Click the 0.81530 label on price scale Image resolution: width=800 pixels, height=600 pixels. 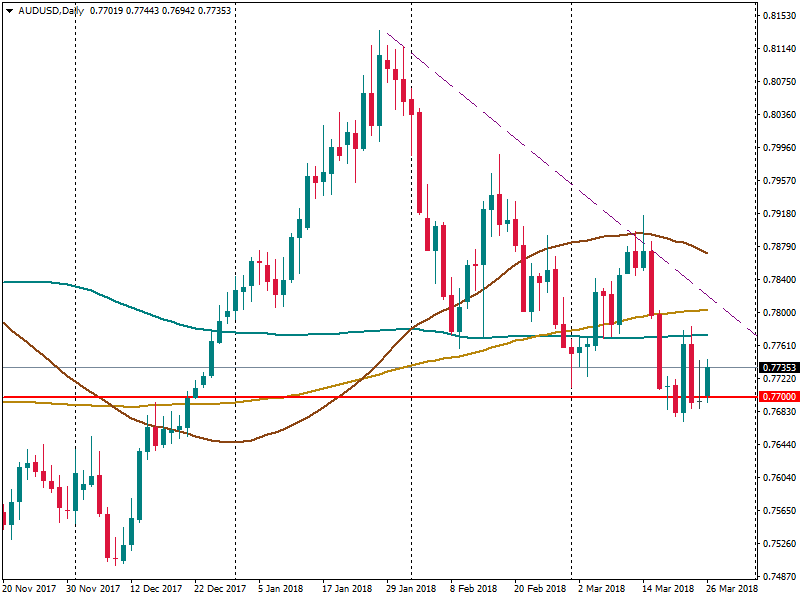click(776, 16)
